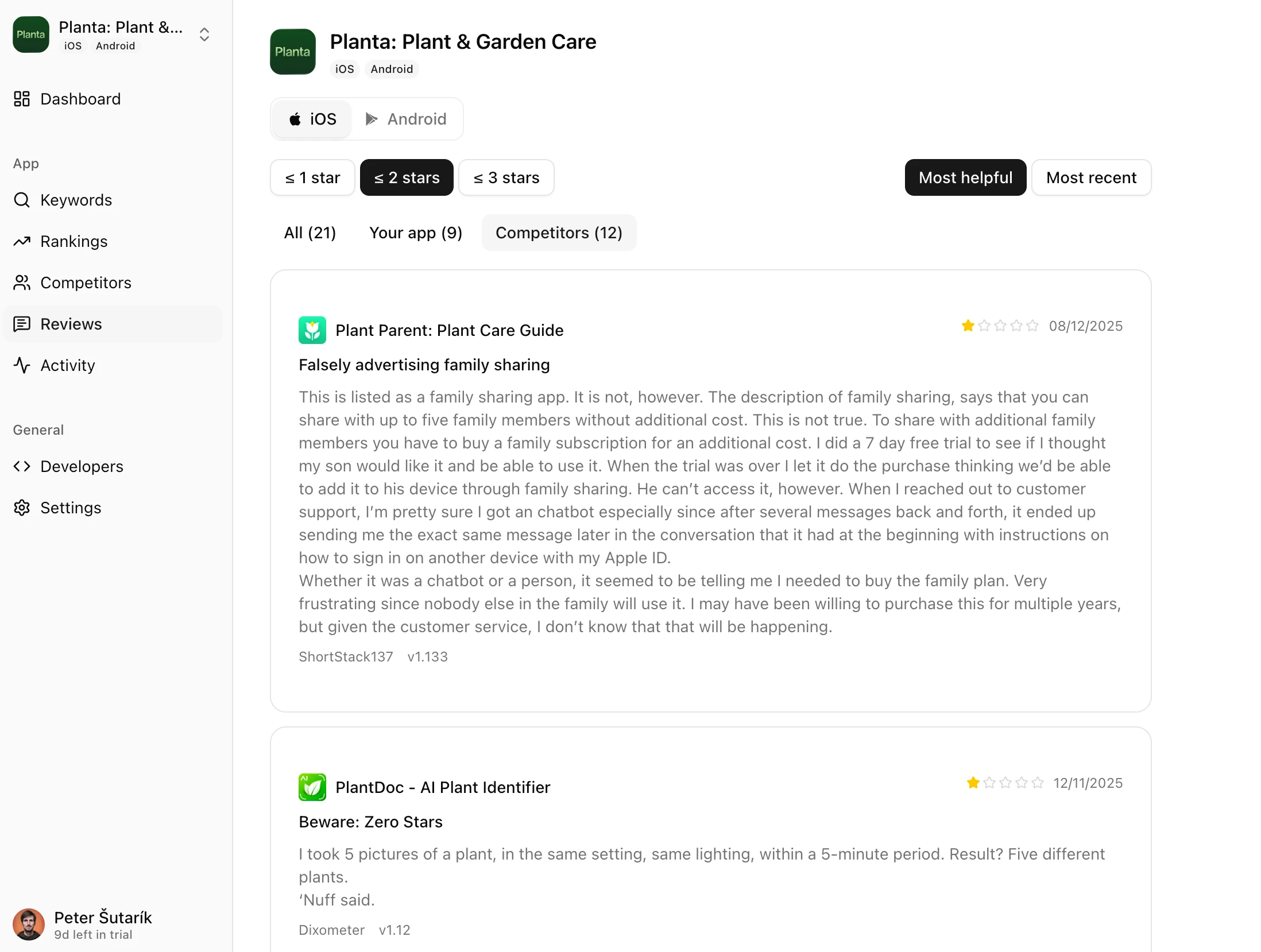Select the iOS platform toggle
This screenshot has height=952, width=1261.
pyautogui.click(x=312, y=119)
